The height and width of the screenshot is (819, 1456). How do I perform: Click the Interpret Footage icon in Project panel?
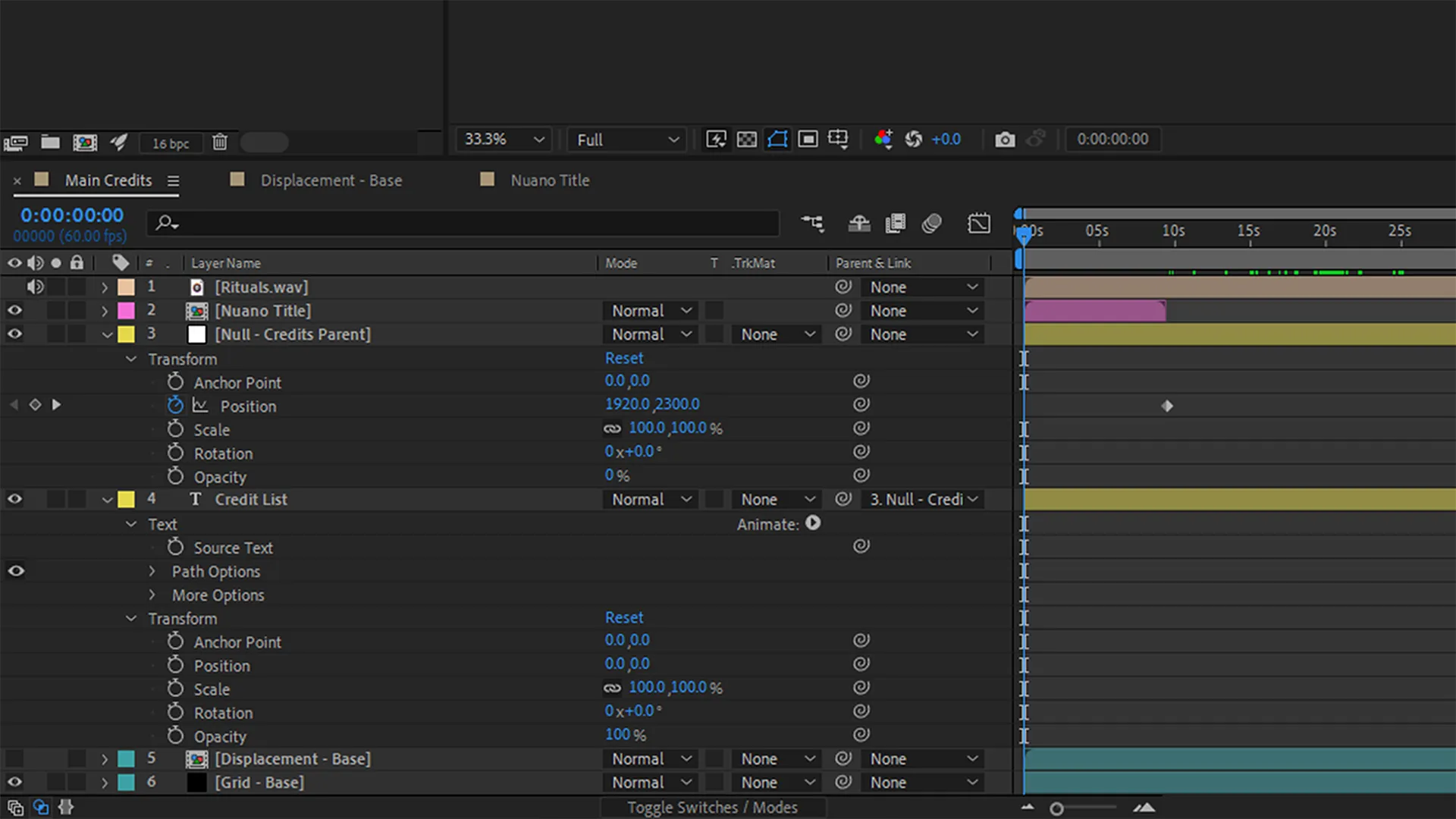coord(15,143)
